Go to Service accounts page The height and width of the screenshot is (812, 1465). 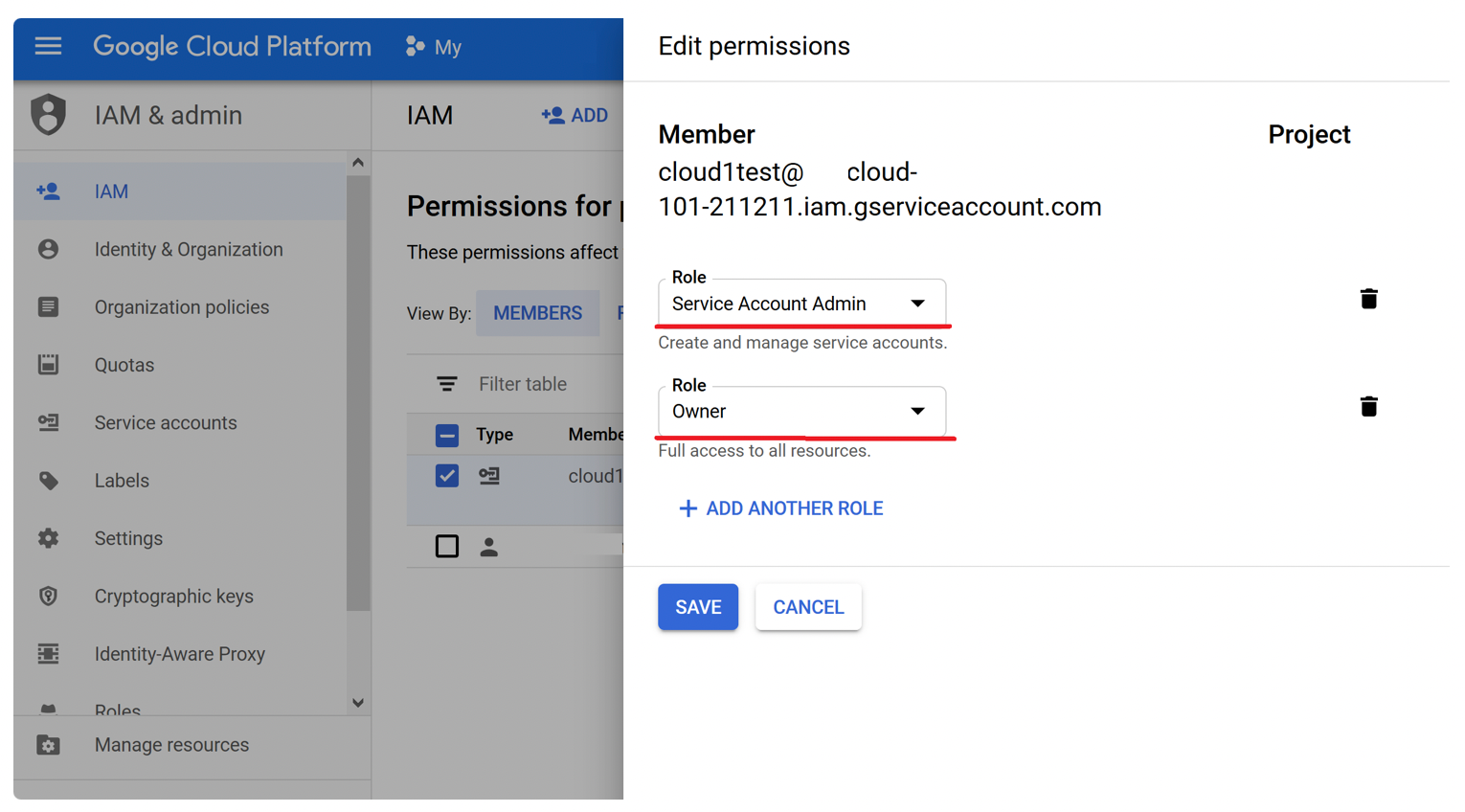coord(180,422)
